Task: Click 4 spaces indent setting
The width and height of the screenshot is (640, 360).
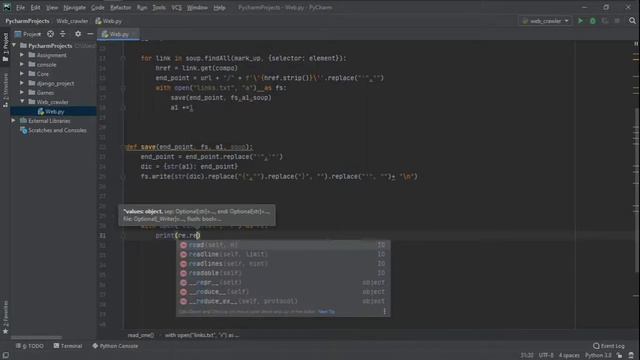Action: [x=569, y=355]
